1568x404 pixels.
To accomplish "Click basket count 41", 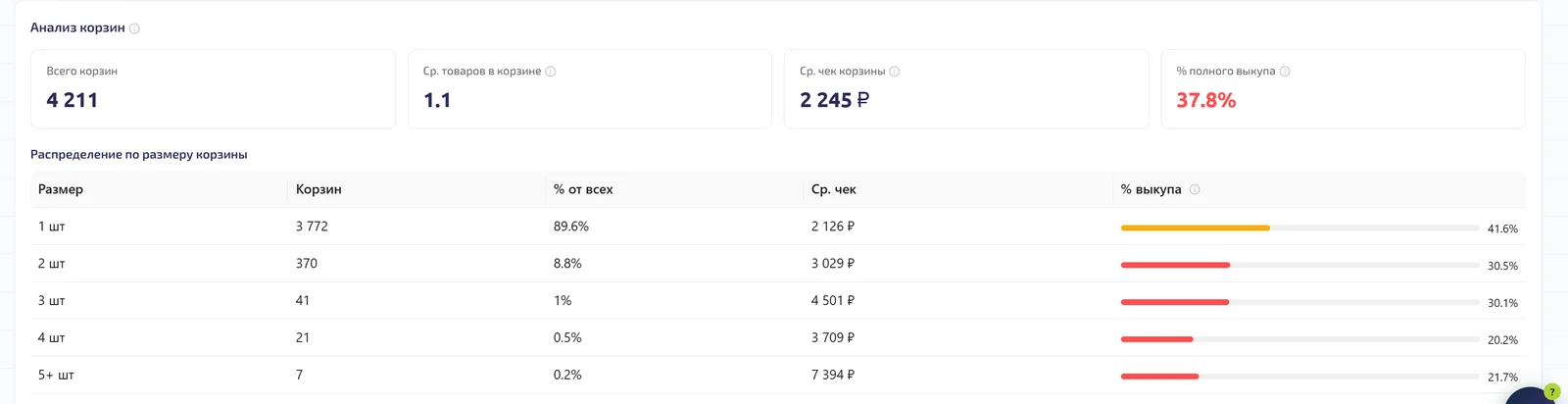I will [303, 301].
